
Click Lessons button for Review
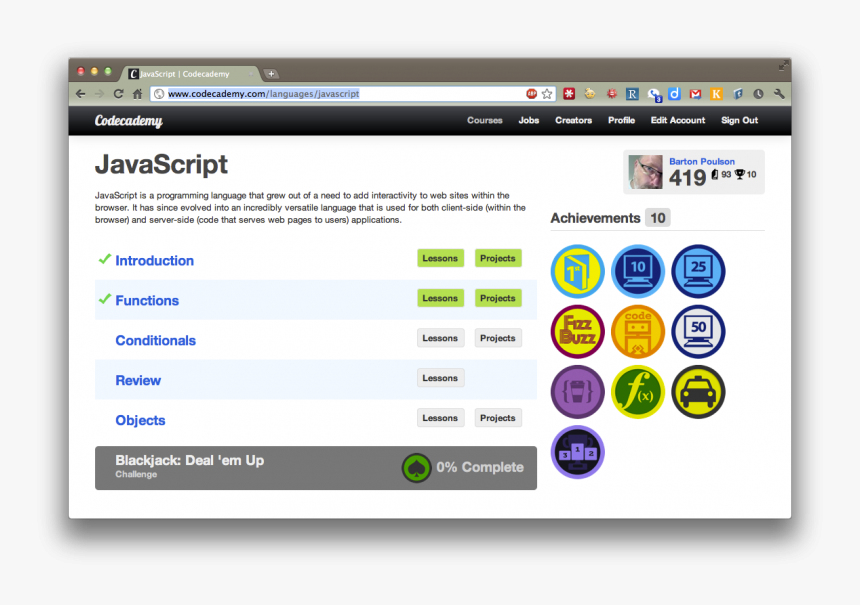point(440,378)
